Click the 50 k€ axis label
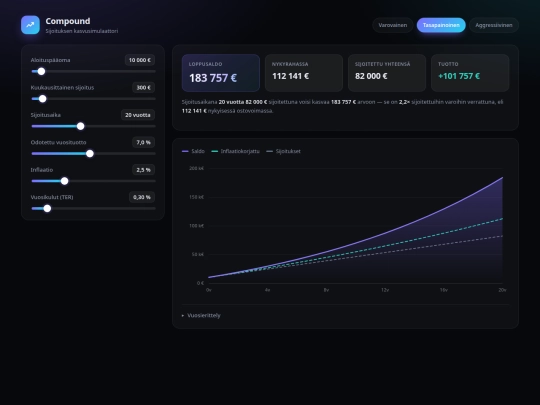This screenshot has height=405, width=540. (198, 255)
